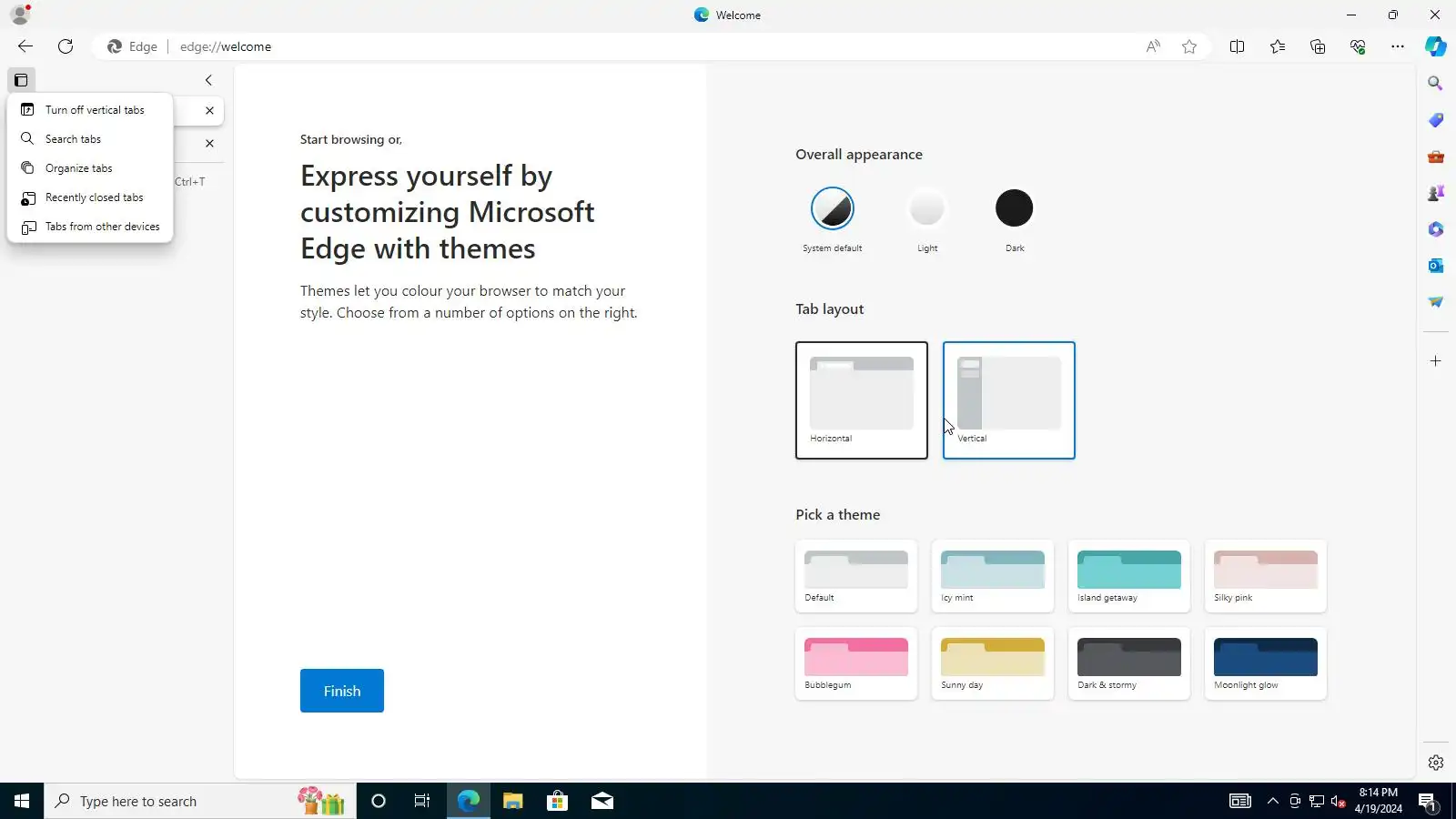
Task: Add a sidebar app with plus
Action: [x=1436, y=361]
